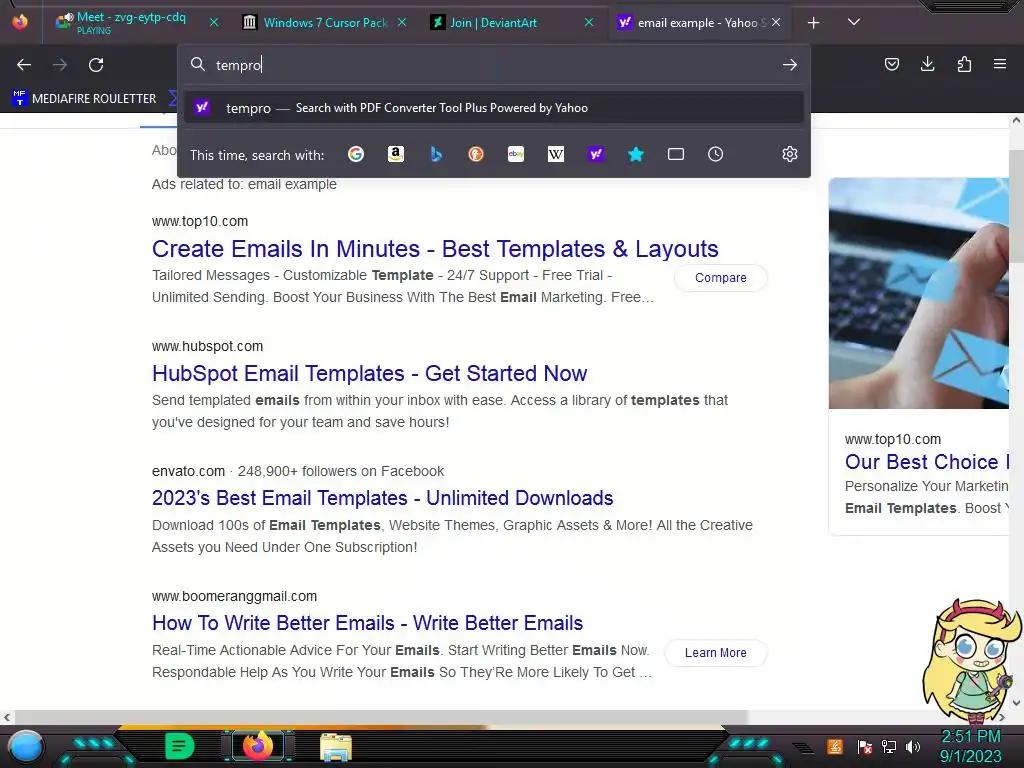Click the Compare button
This screenshot has width=1024, height=768.
point(720,278)
